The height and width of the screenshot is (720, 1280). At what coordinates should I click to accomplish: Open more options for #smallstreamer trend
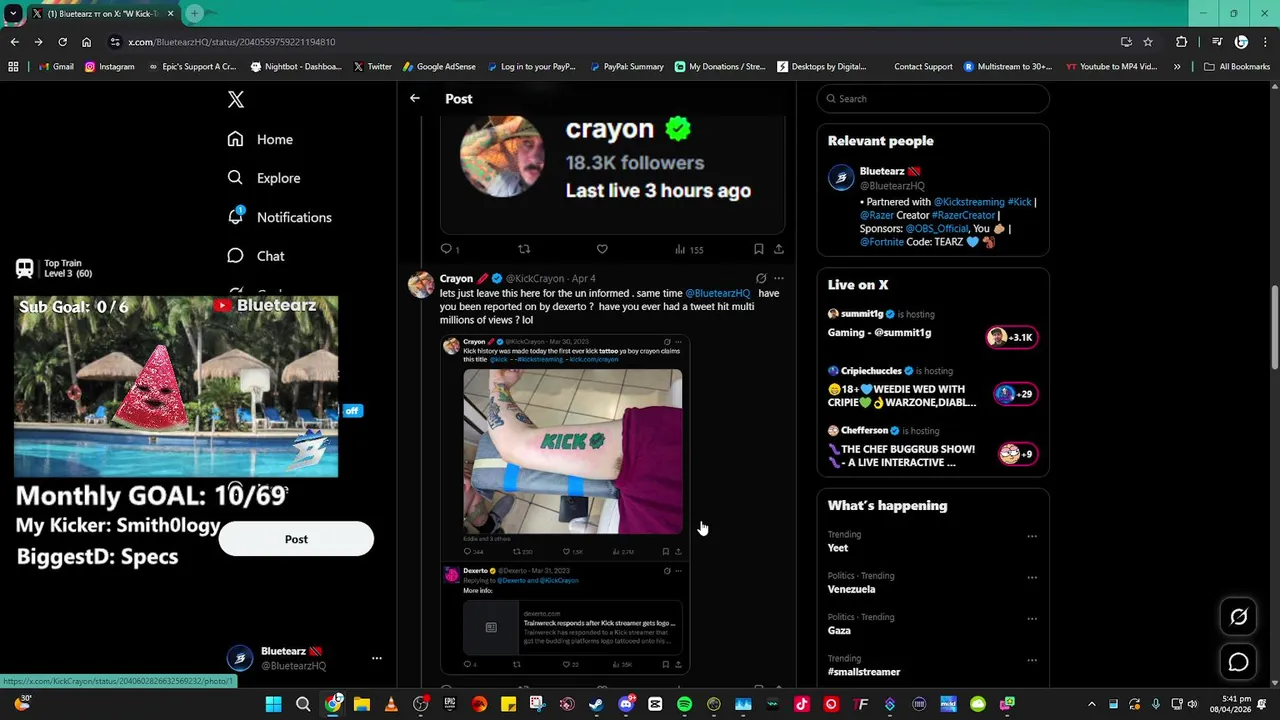pos(1032,660)
